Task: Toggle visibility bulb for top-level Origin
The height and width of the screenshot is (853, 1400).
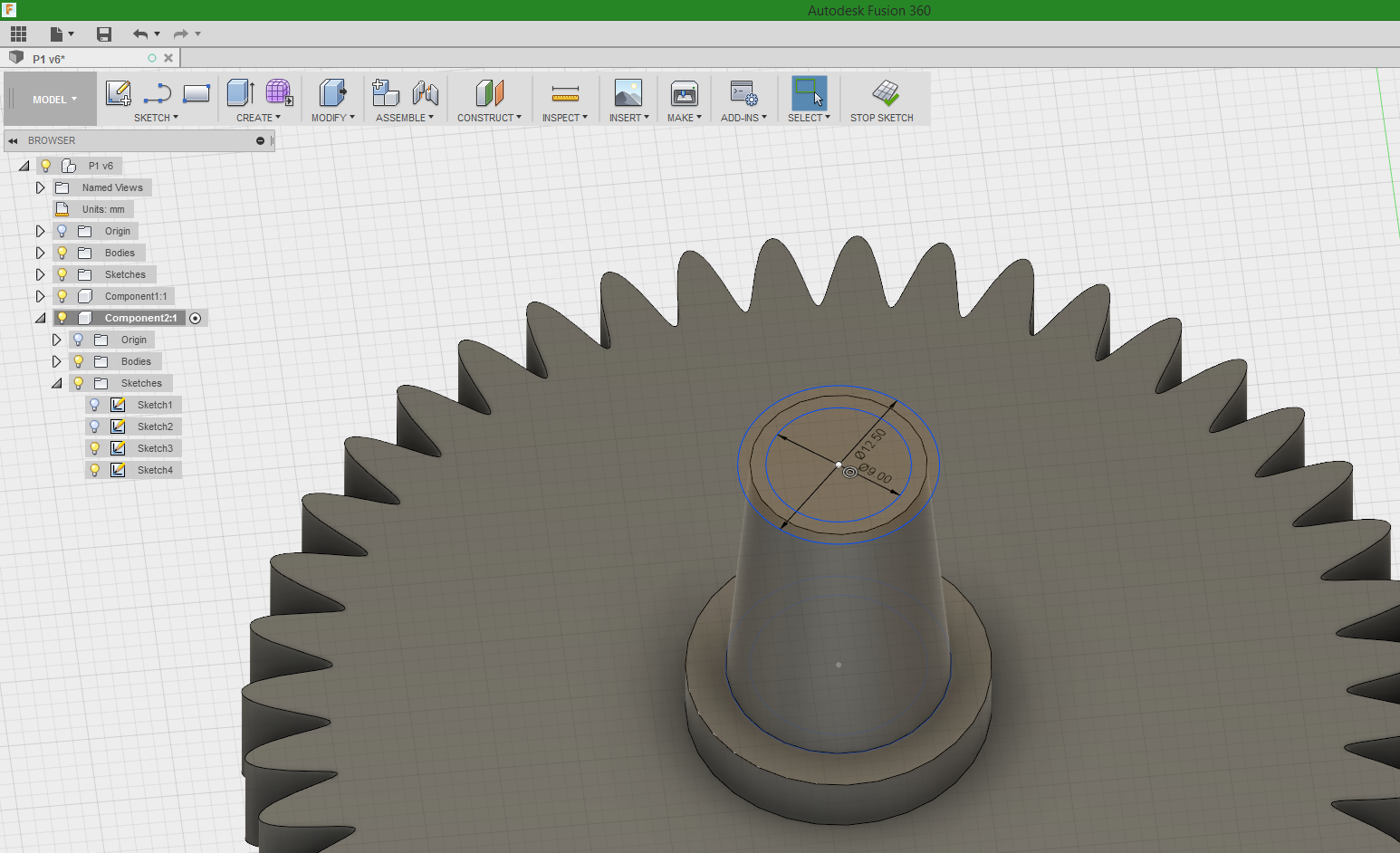Action: pyautogui.click(x=62, y=231)
